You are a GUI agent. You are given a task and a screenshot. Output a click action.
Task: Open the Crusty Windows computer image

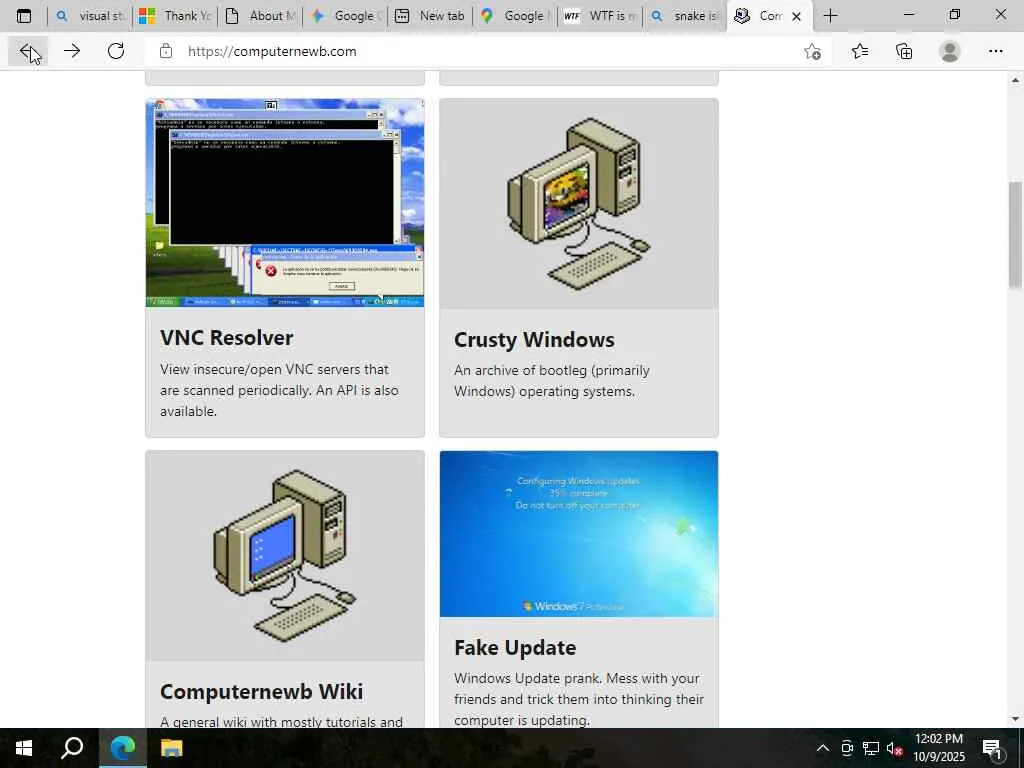[x=579, y=204]
